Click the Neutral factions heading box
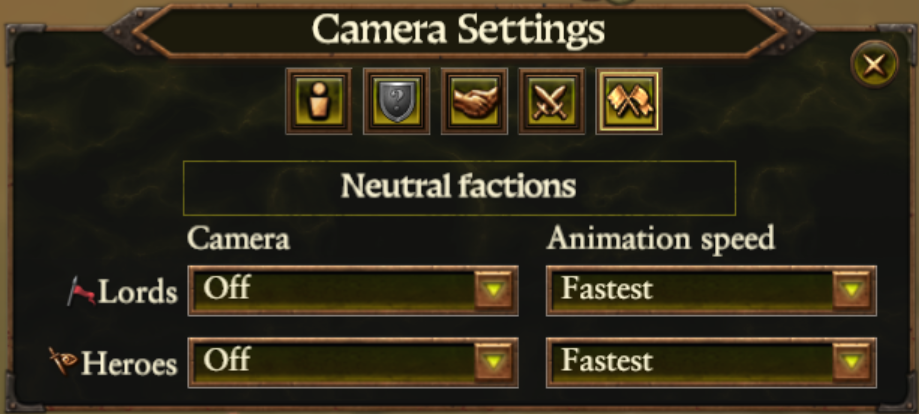 [x=460, y=188]
